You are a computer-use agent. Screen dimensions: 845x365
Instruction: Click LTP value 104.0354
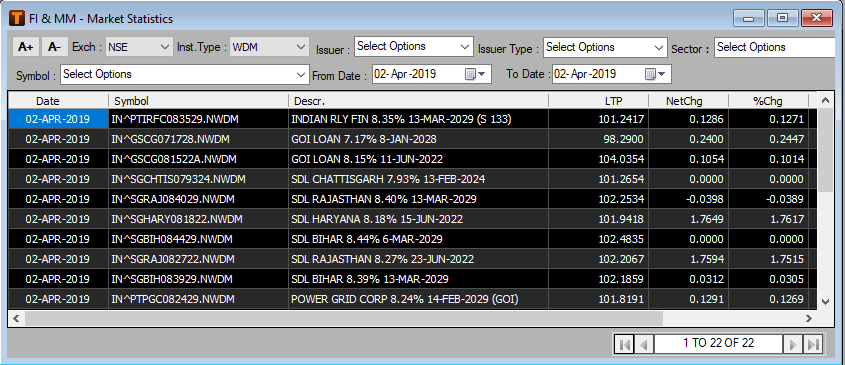tap(621, 159)
